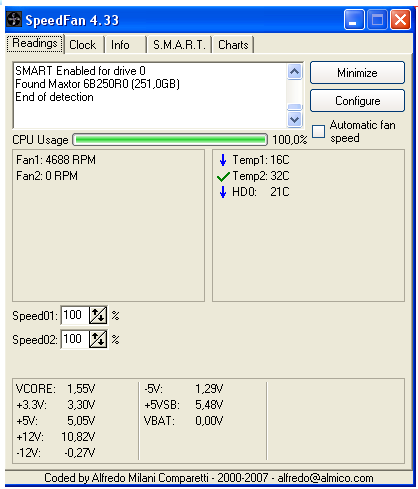Click the alfredo@almico.com status bar text
Viewport: 418px width, 489px height.
click(325, 478)
